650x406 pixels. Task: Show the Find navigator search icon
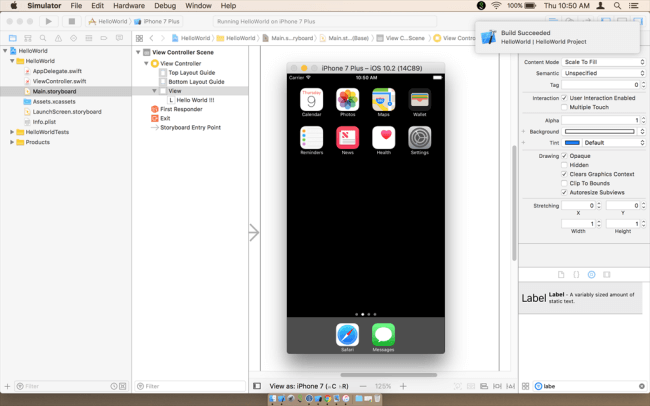[x=43, y=38]
